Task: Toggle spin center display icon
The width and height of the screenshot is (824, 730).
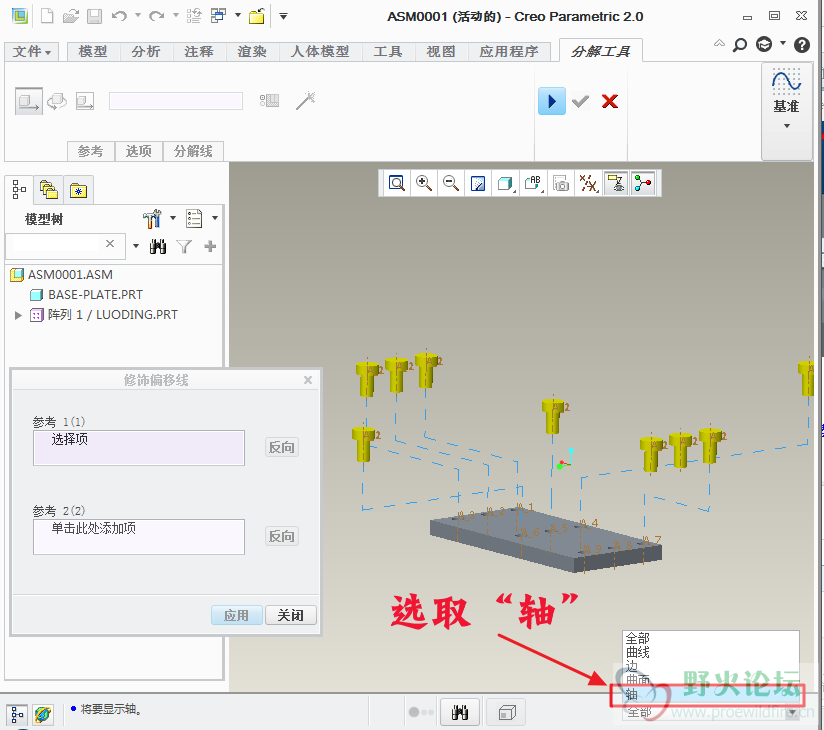Action: pos(643,183)
